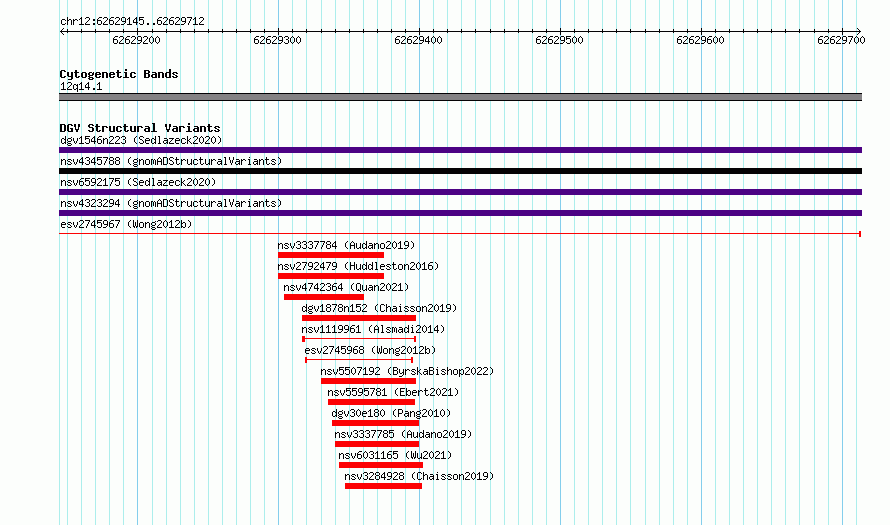Open nsv5507192 (ByrskaBishop2022) variant label
Viewport: 890px width, 525px height.
click(x=407, y=371)
